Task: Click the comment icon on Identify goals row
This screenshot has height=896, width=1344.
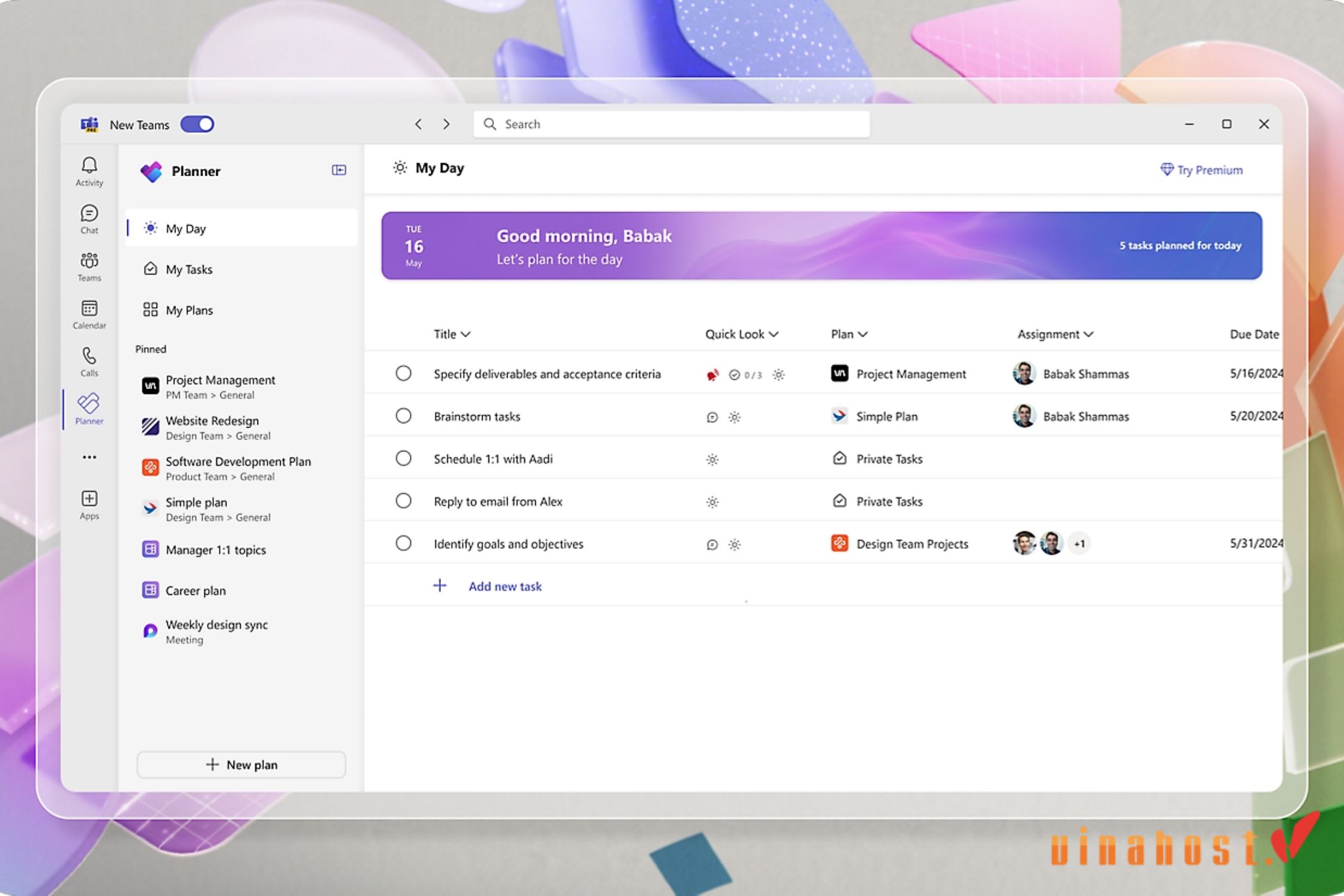Action: 712,545
